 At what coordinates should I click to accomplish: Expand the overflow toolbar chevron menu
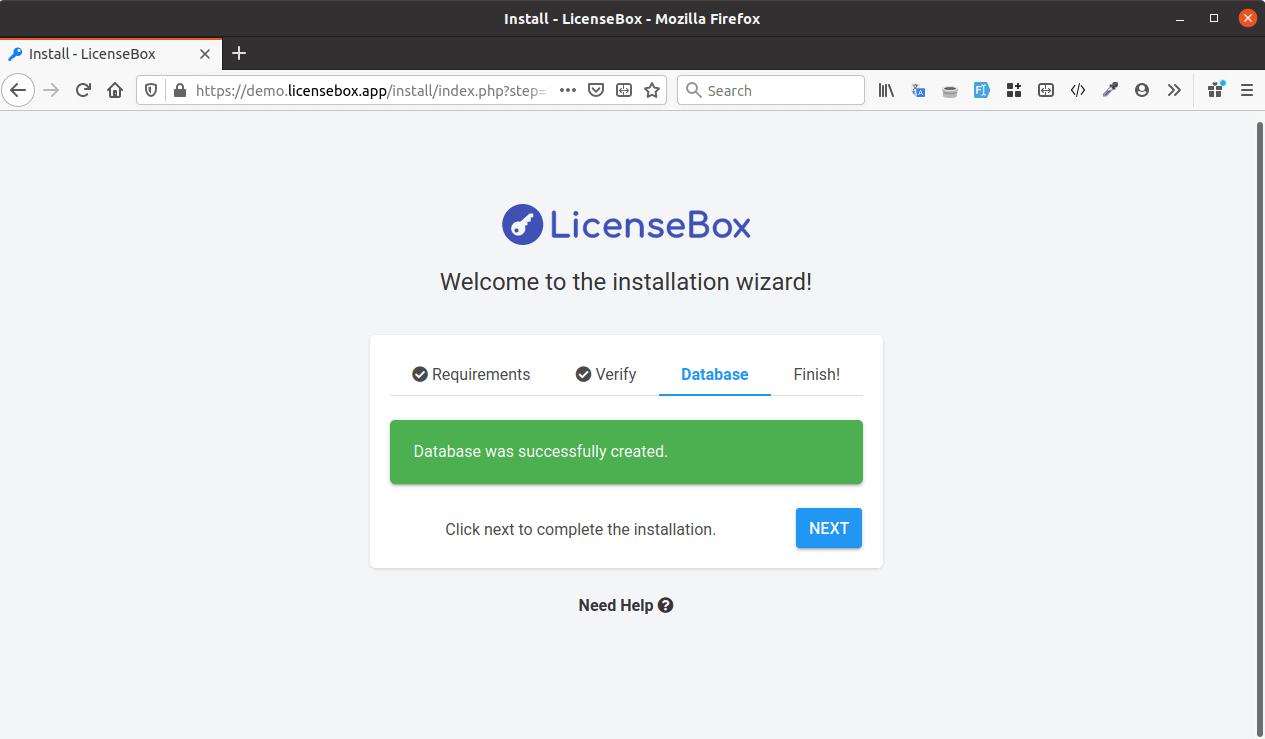pos(1174,90)
